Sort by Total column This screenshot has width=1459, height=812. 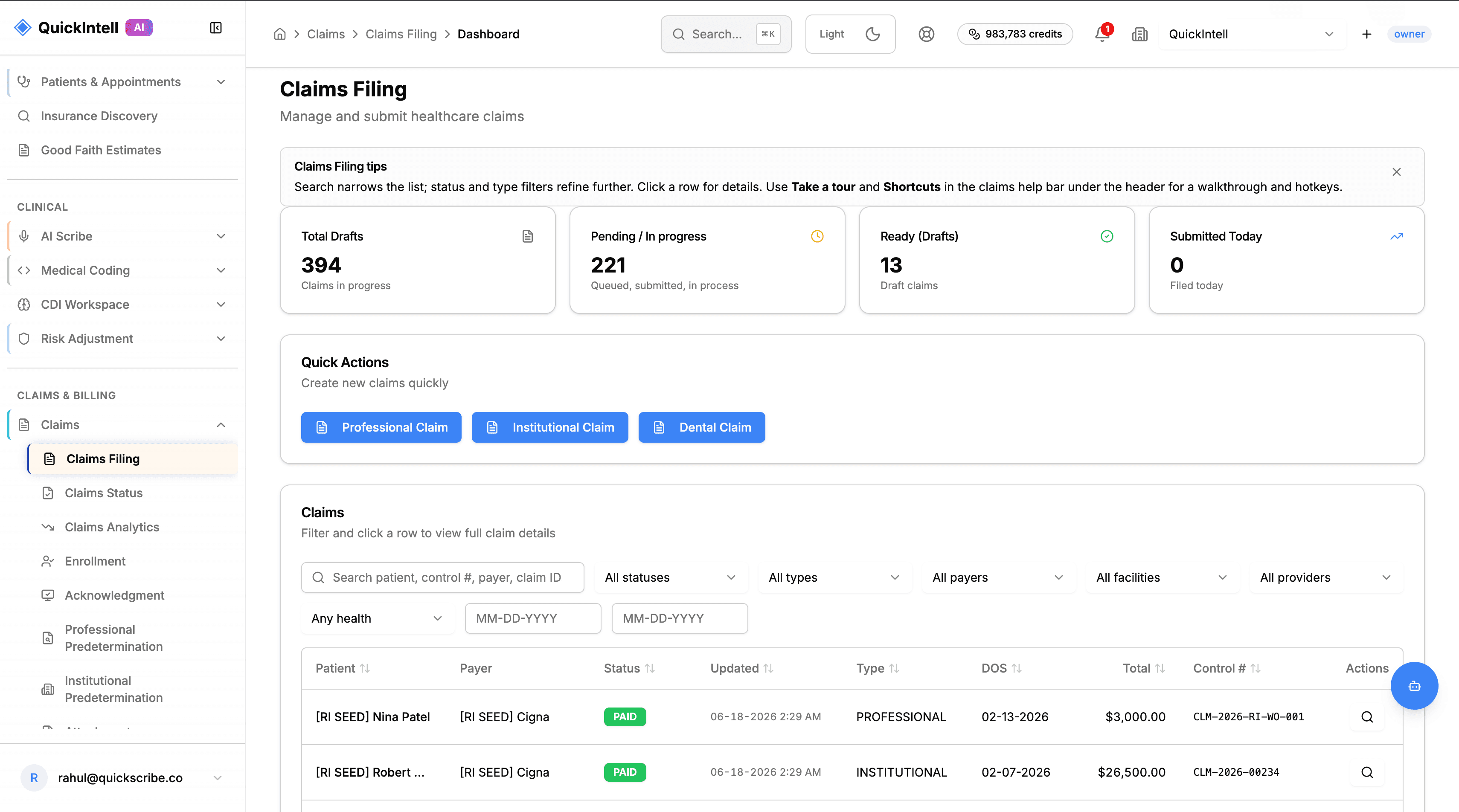[1144, 669]
